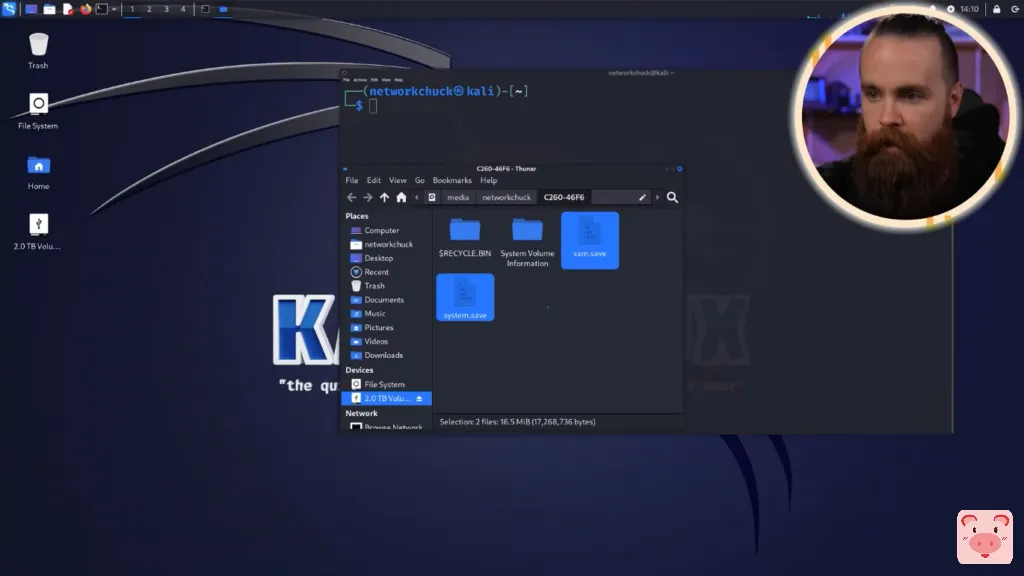The height and width of the screenshot is (576, 1024).
Task: Open the Go menu in Thunar
Action: [419, 180]
